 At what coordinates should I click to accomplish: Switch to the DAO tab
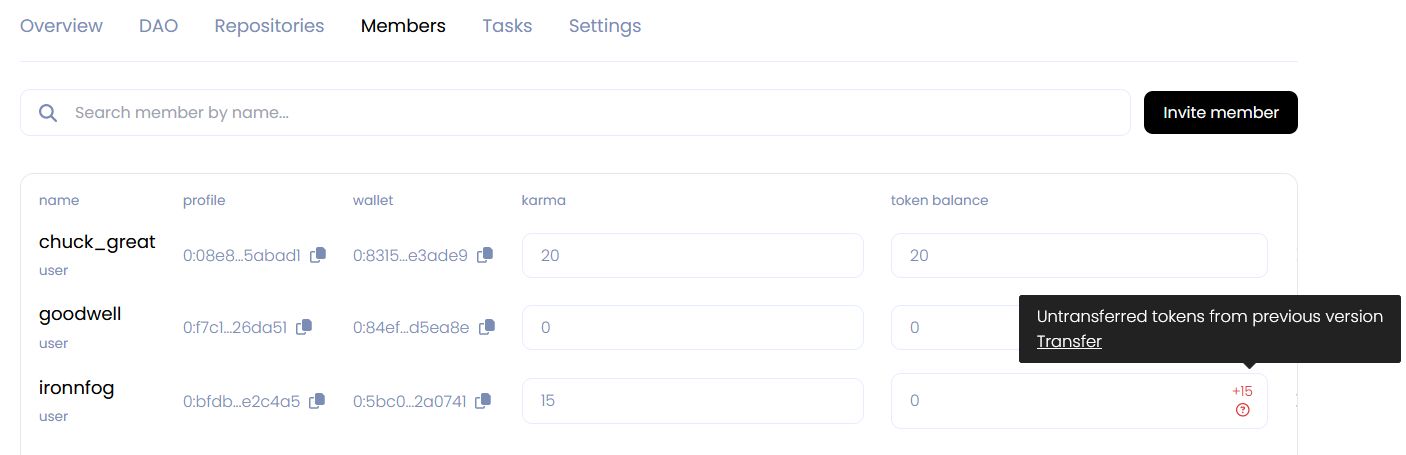pos(158,26)
